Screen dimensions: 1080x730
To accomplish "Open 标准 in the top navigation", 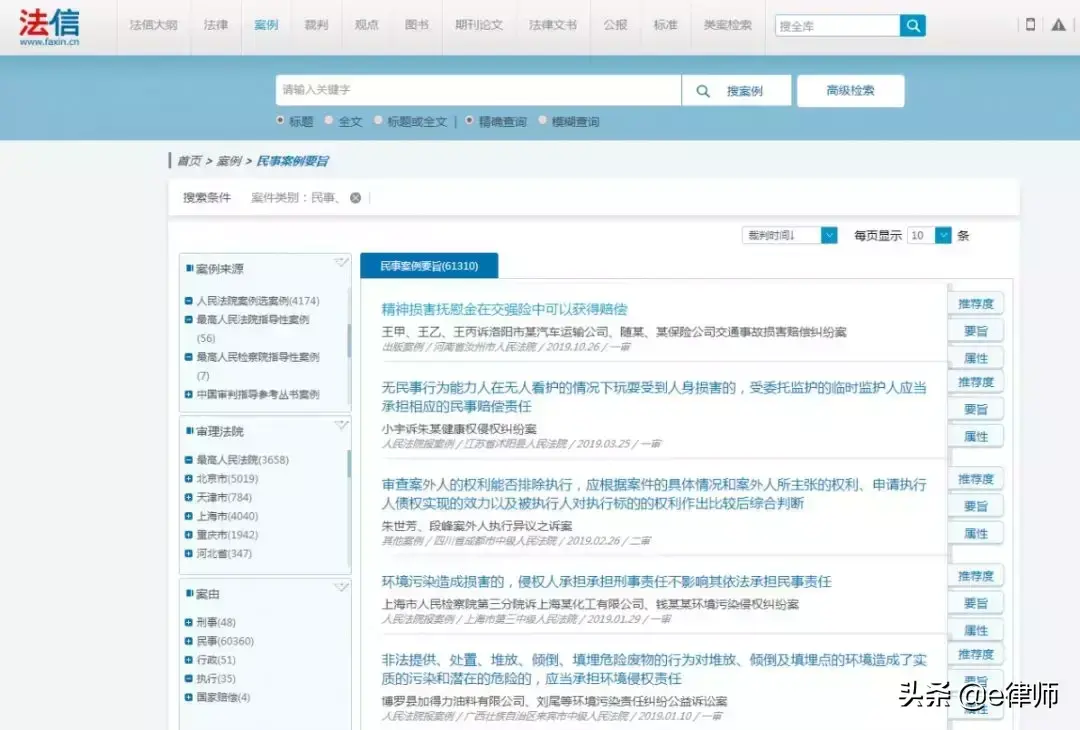I will 665,25.
